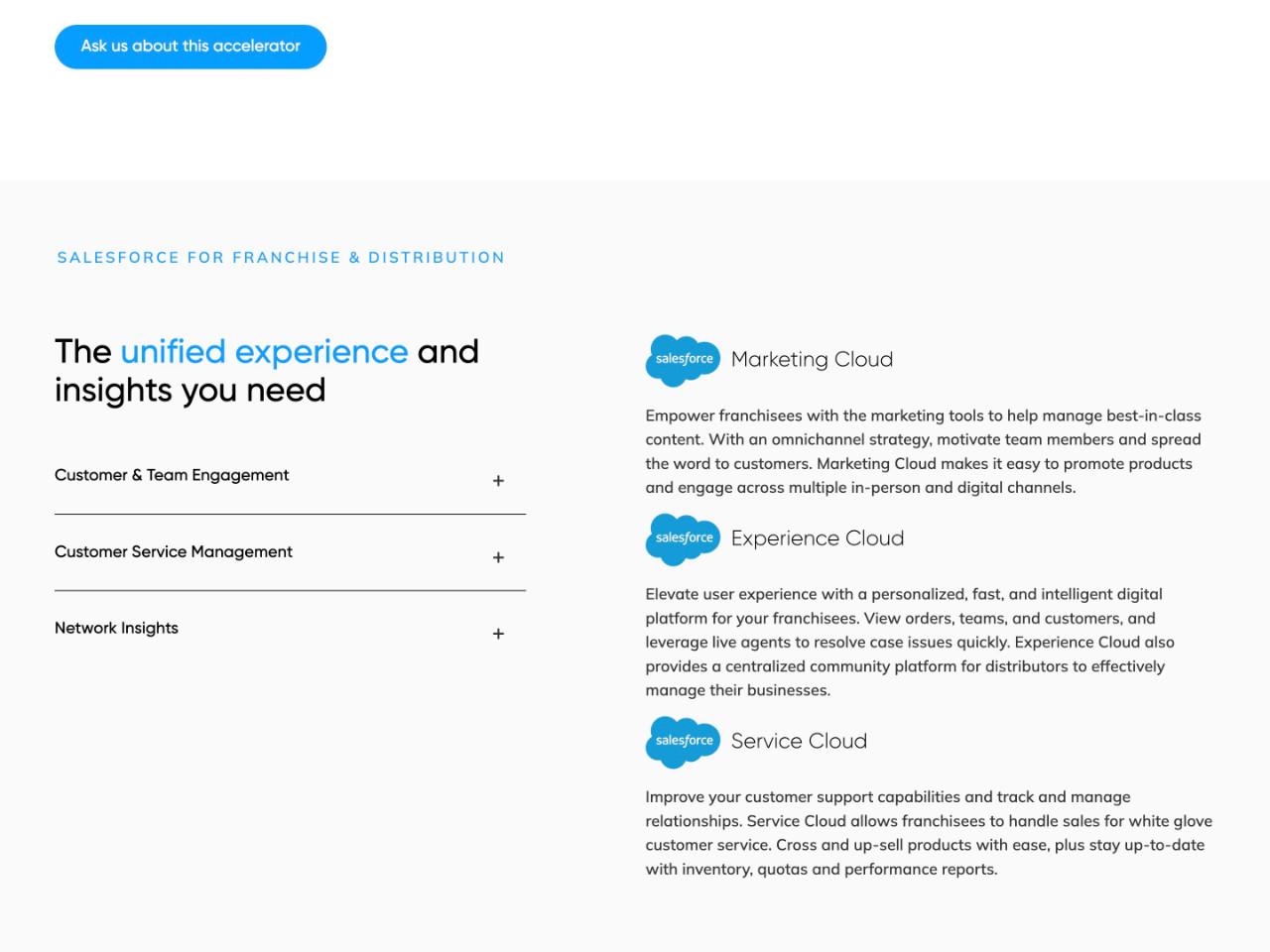Click the Ask us about this accelerator button
Image resolution: width=1270 pixels, height=952 pixels.
190,47
